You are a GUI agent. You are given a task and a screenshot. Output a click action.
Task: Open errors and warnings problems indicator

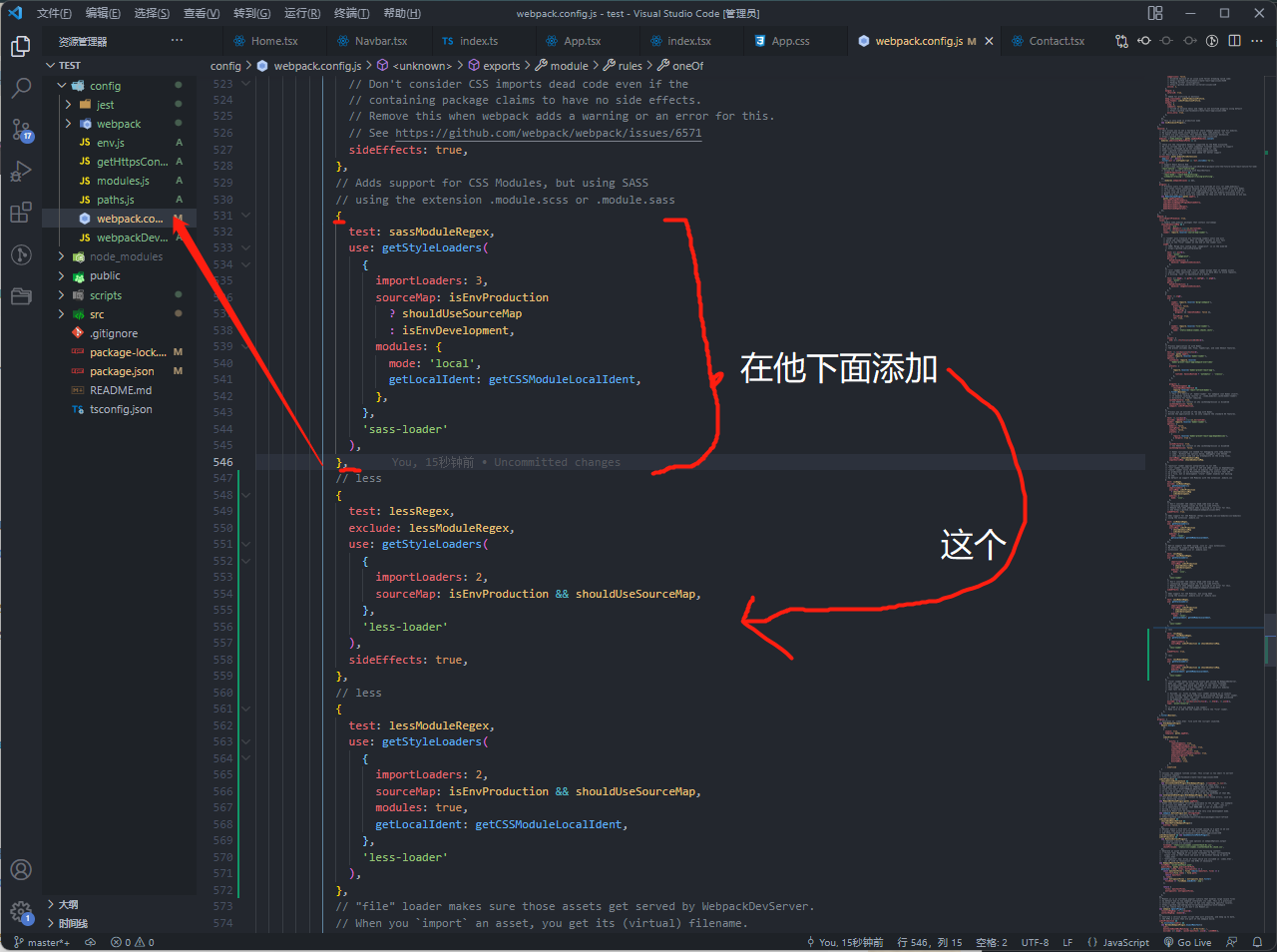pos(133,942)
